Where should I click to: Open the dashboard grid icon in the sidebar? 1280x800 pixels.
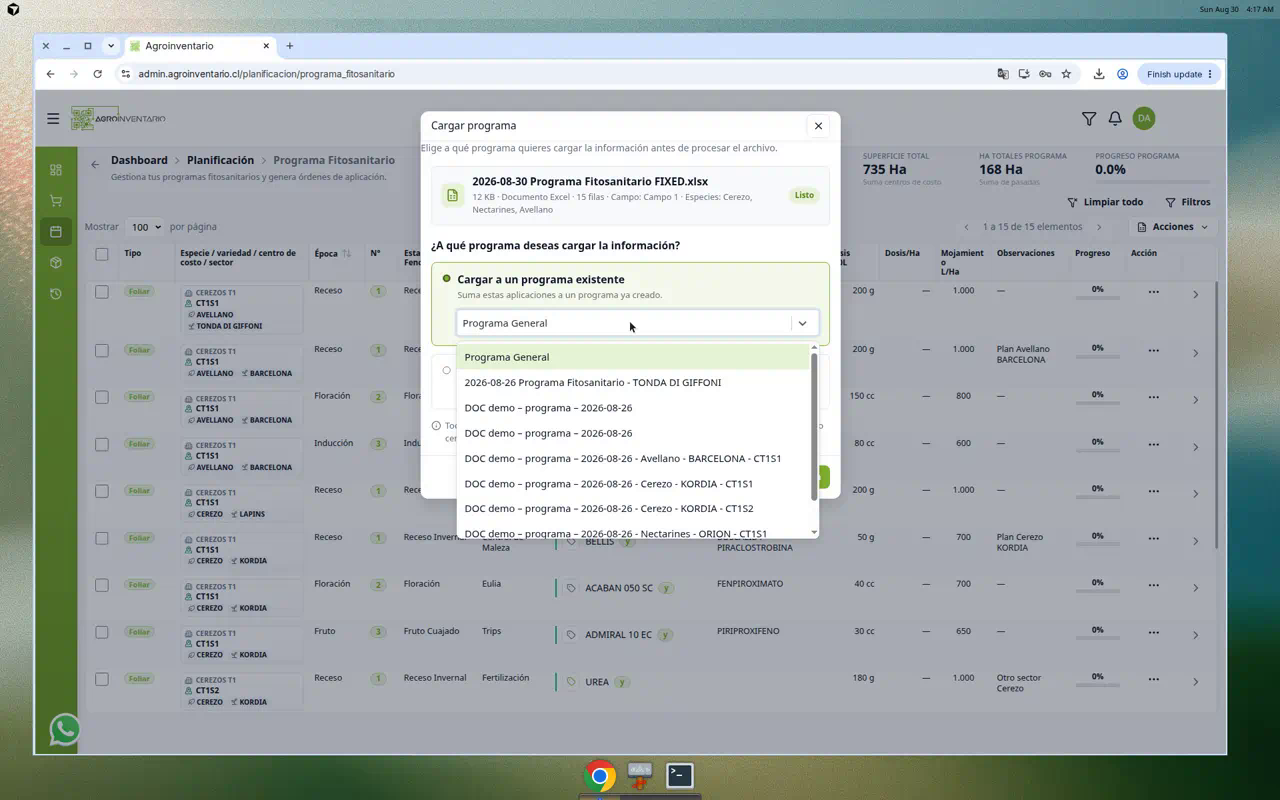56,170
